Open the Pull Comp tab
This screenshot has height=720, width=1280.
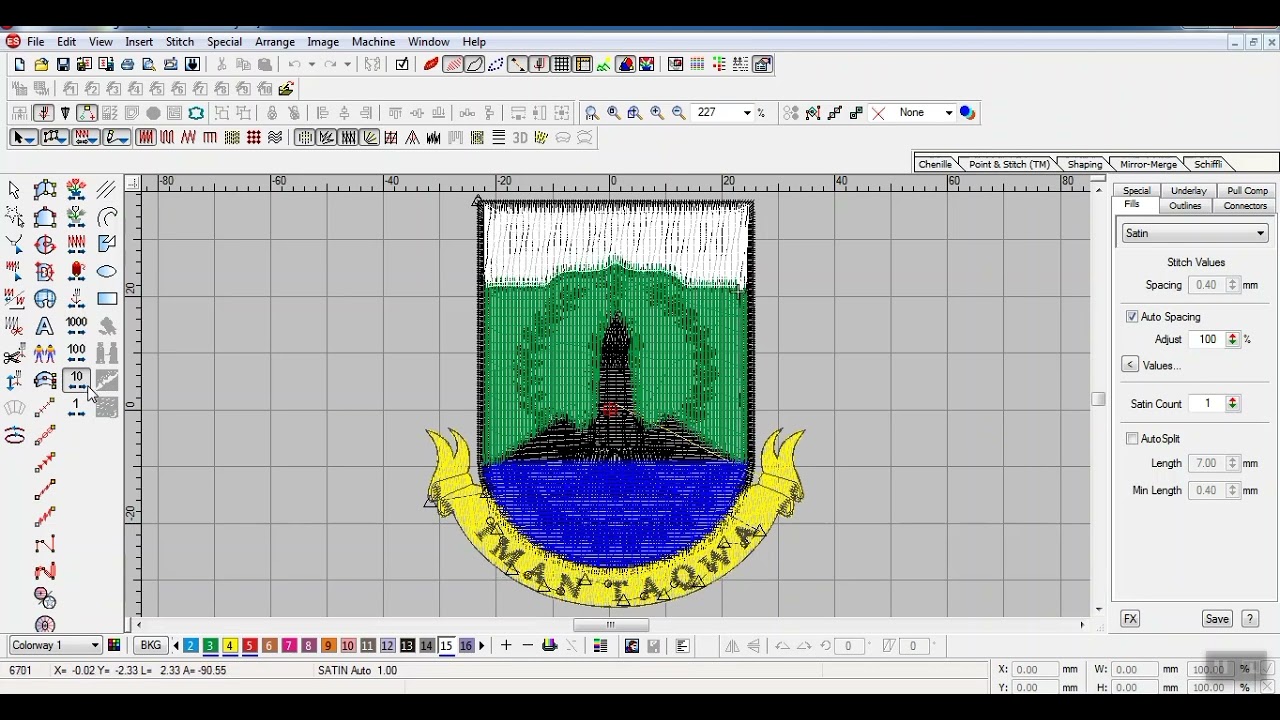tap(1247, 190)
